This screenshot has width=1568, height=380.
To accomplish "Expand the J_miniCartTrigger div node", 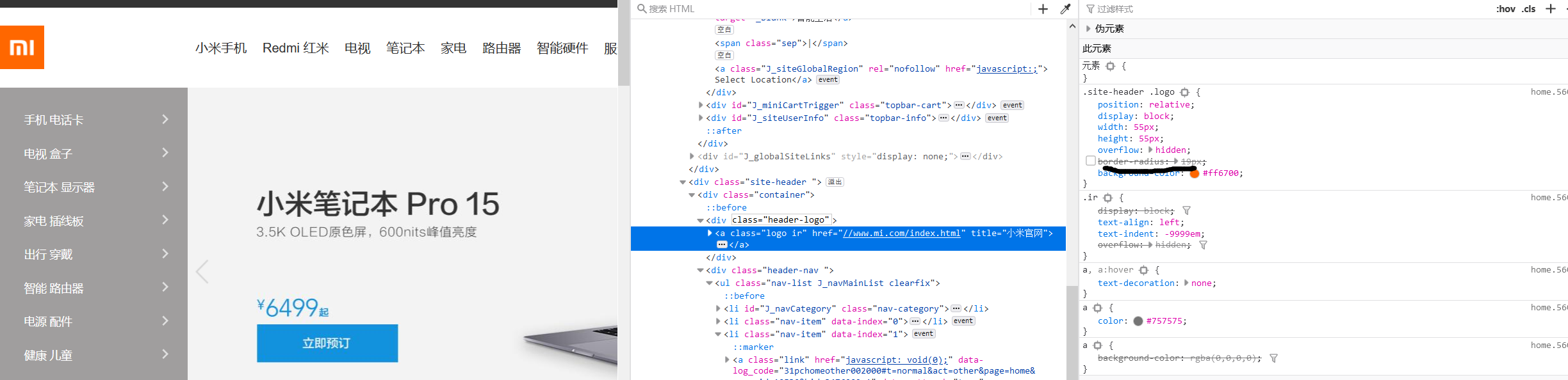I will point(700,106).
